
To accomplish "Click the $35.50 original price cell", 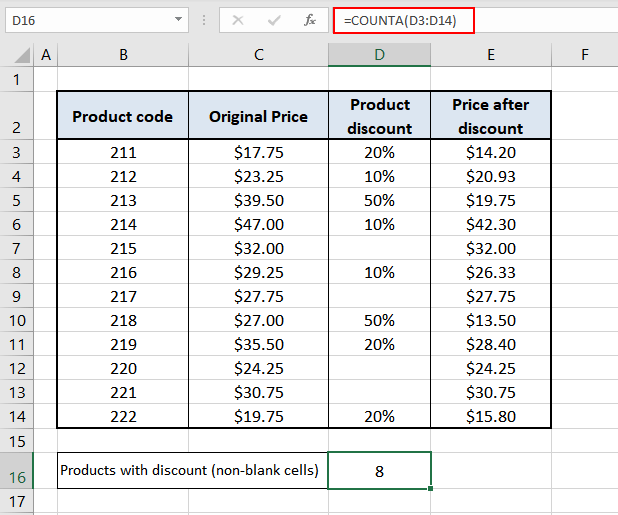I will (259, 344).
